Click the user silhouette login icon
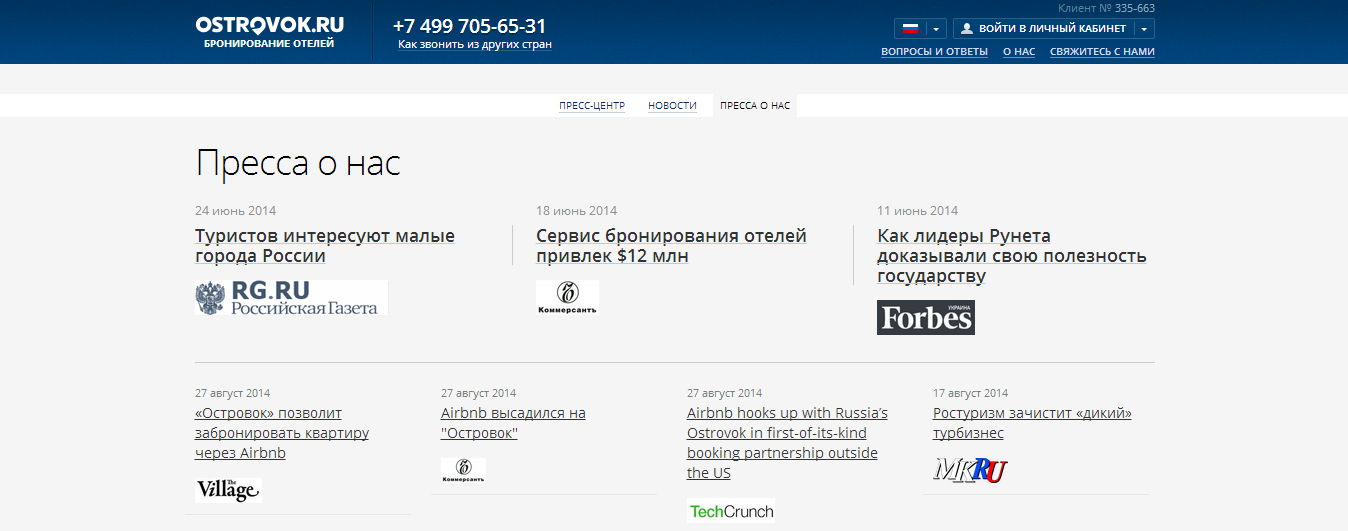 coord(967,29)
